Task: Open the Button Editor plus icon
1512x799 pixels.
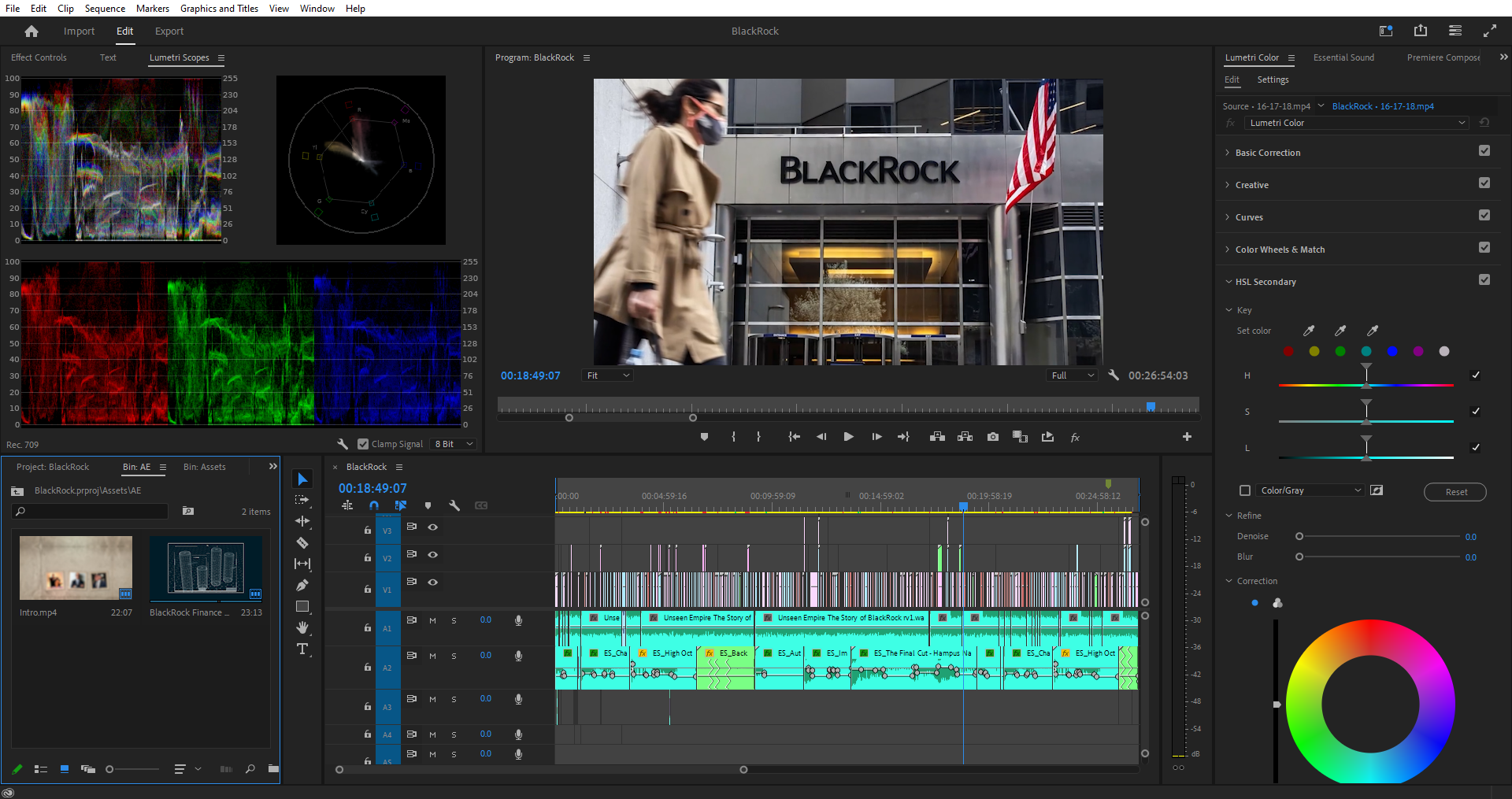Action: [x=1187, y=437]
